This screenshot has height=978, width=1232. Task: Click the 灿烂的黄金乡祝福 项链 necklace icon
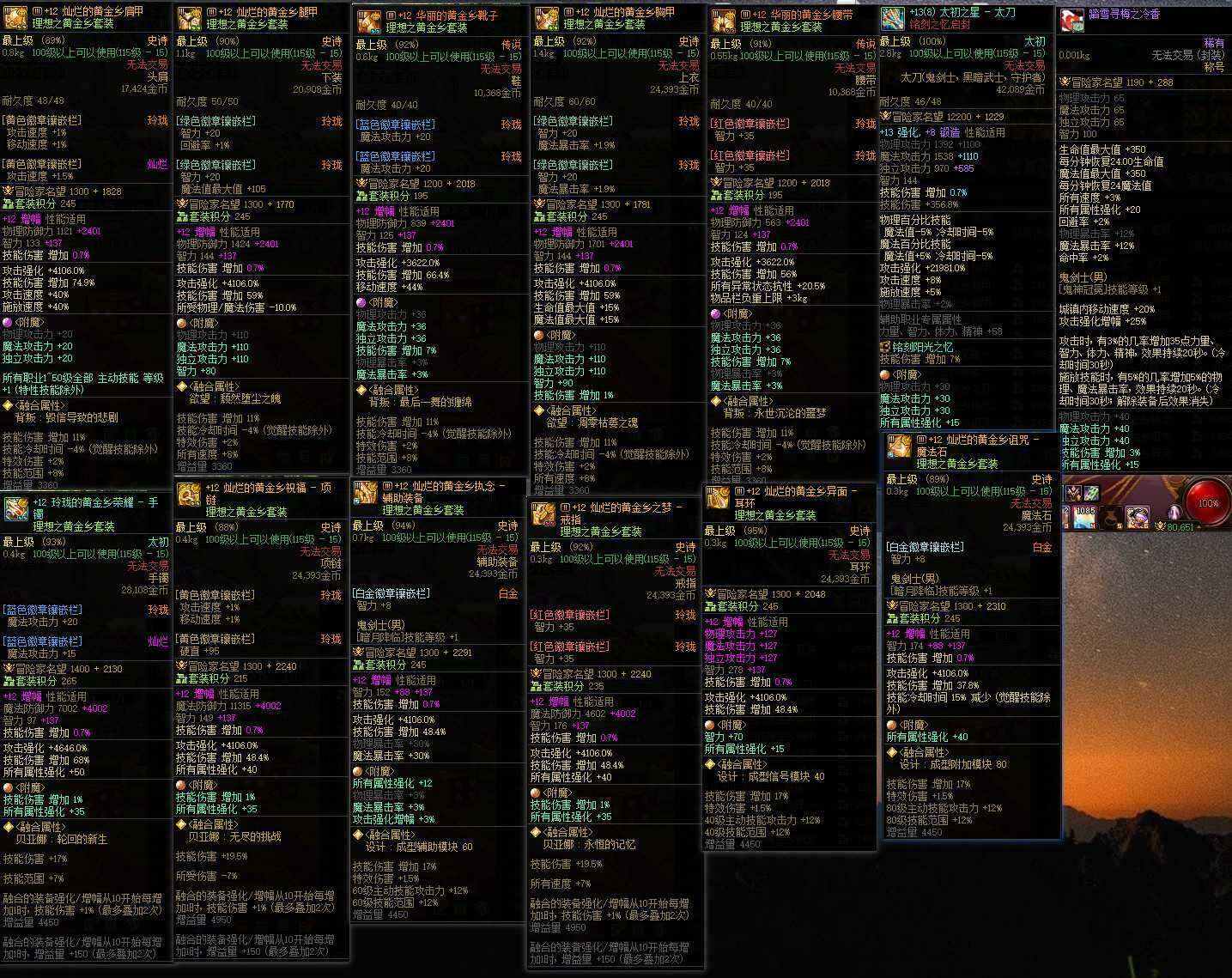coord(189,493)
